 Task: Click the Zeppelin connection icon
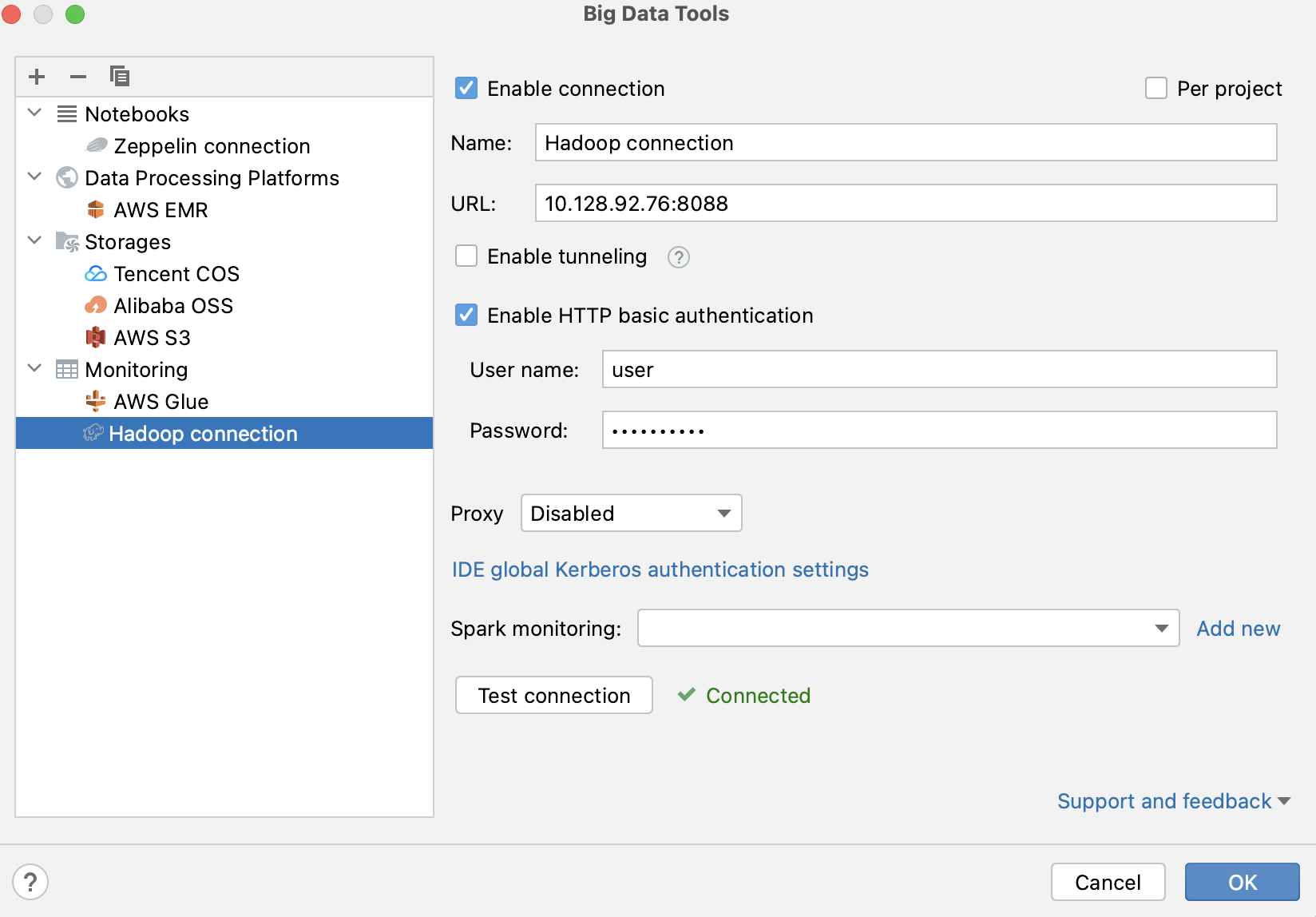[96, 145]
